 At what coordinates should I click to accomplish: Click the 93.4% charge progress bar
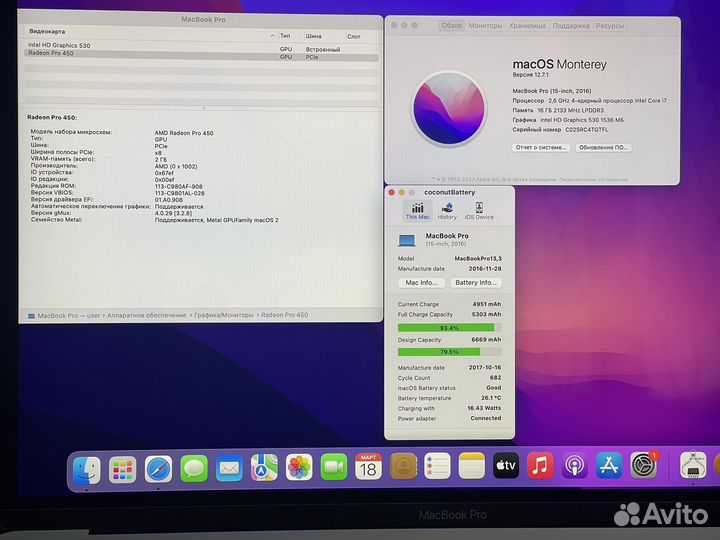coord(449,328)
